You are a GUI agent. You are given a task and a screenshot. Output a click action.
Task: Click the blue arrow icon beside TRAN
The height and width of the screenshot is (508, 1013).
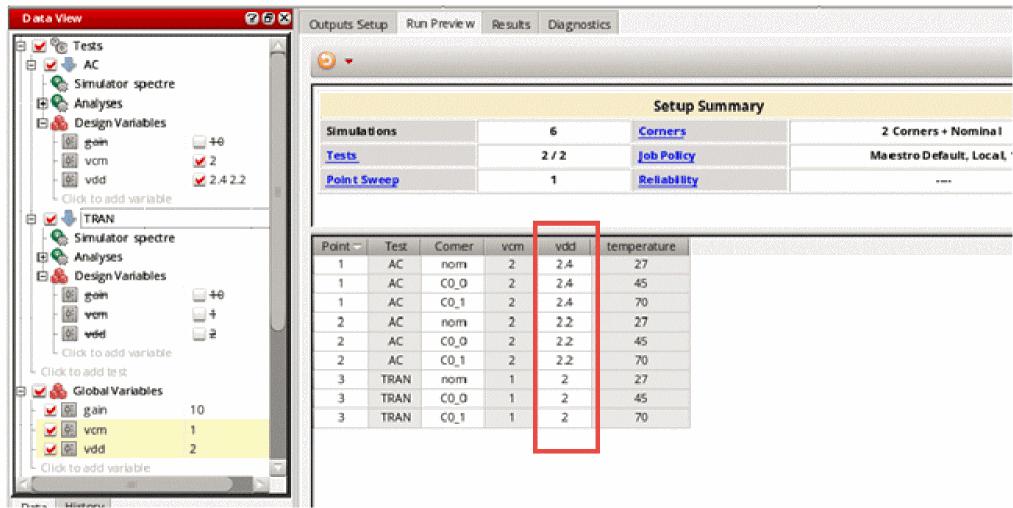pos(69,218)
